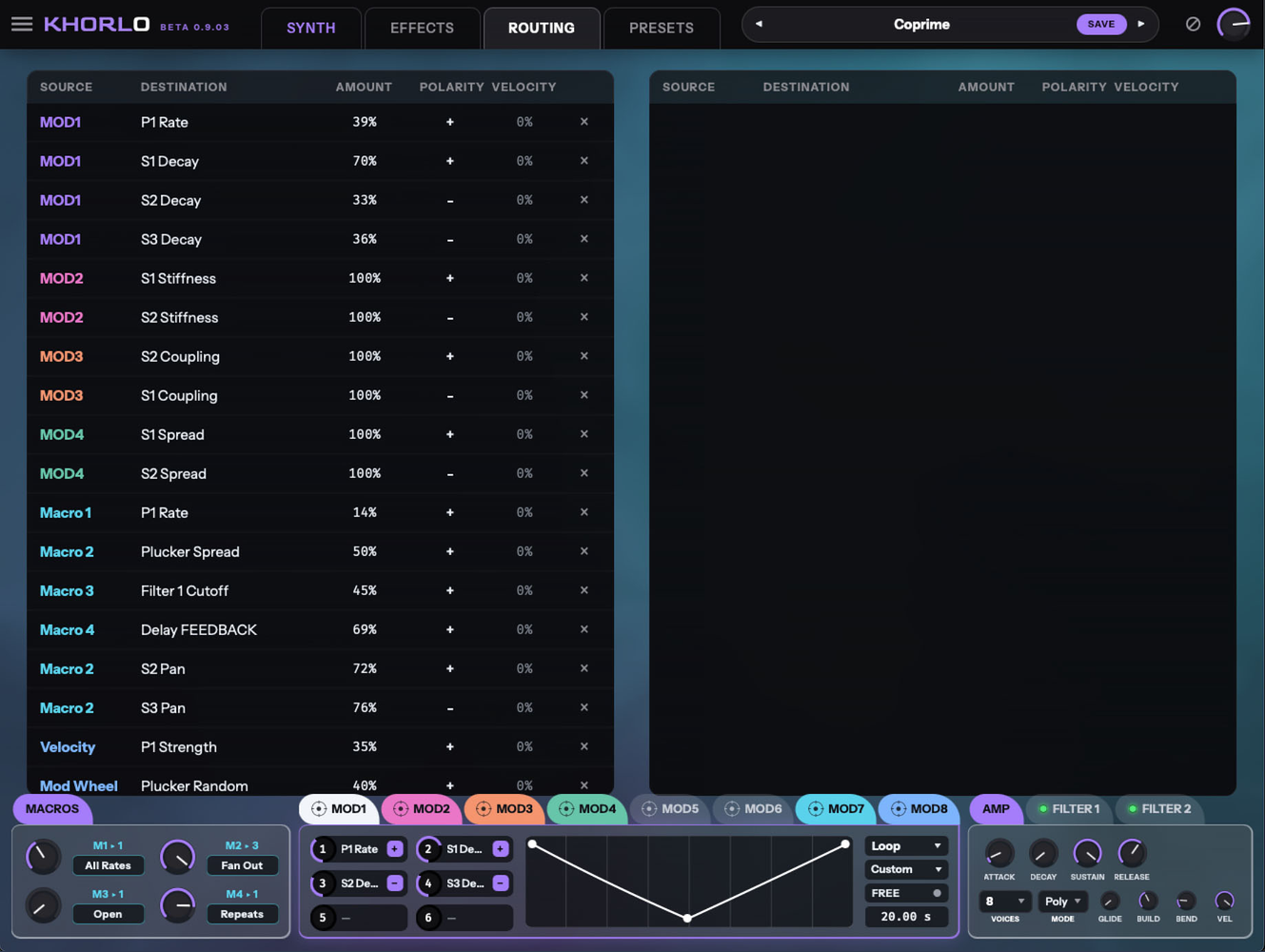This screenshot has width=1265, height=952.
Task: Toggle Filter 2 power indicator
Action: 1133,809
